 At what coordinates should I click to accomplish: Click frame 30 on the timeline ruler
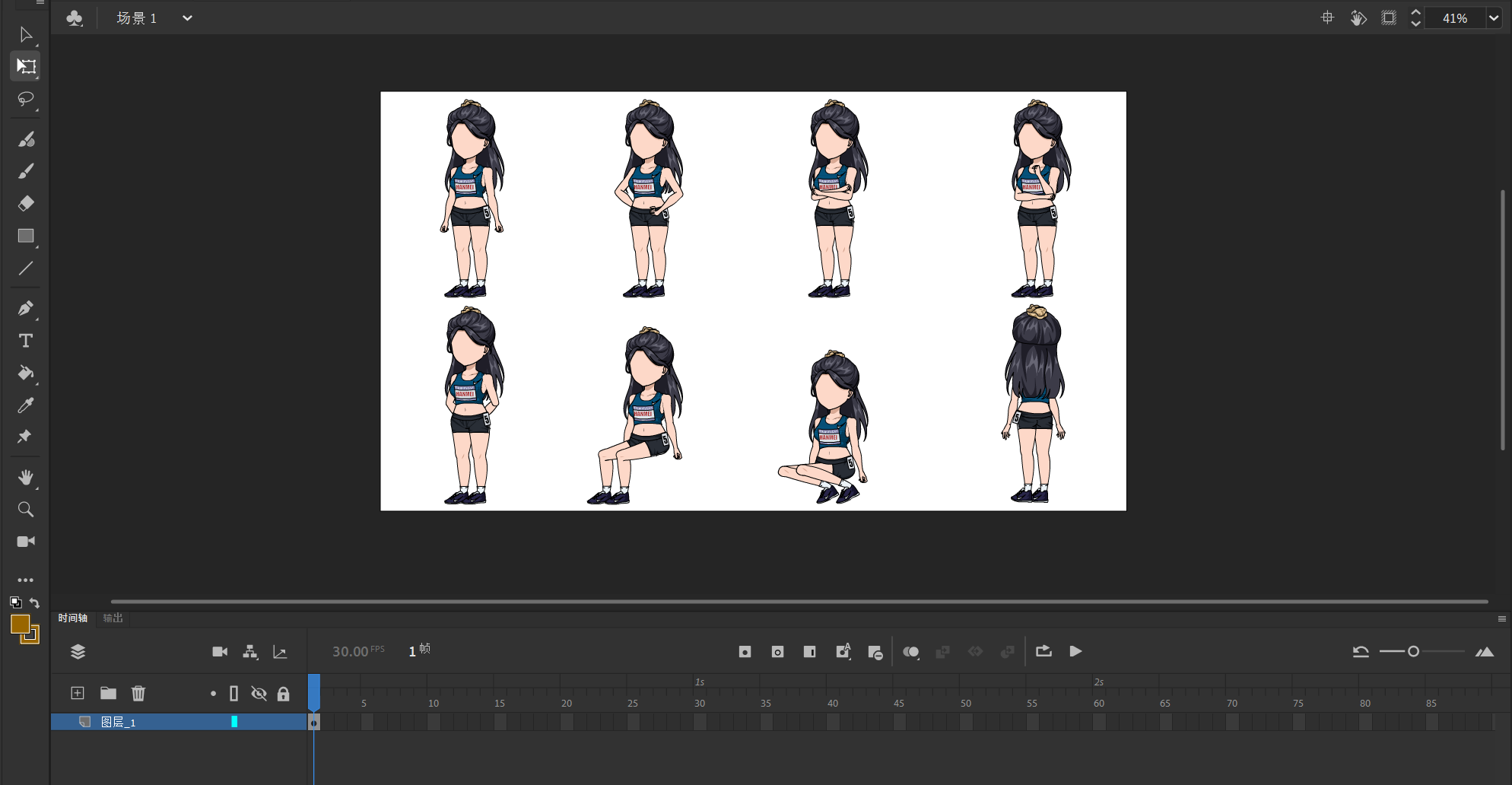700,703
